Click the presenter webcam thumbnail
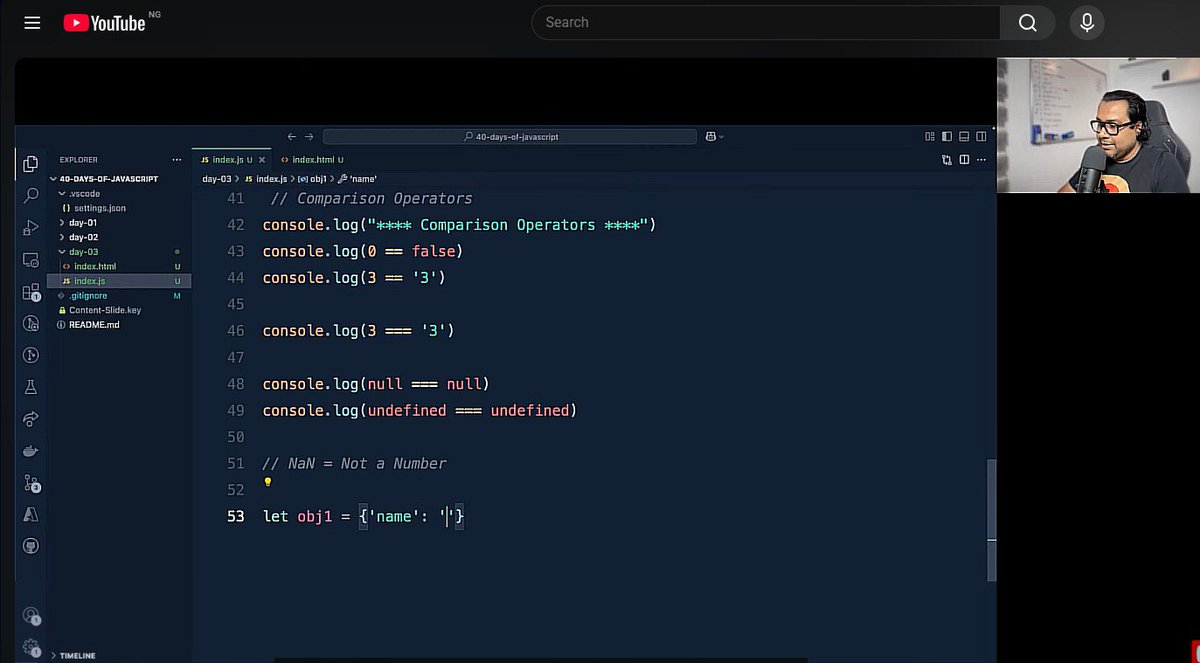Viewport: 1200px width, 663px height. pyautogui.click(x=1098, y=125)
